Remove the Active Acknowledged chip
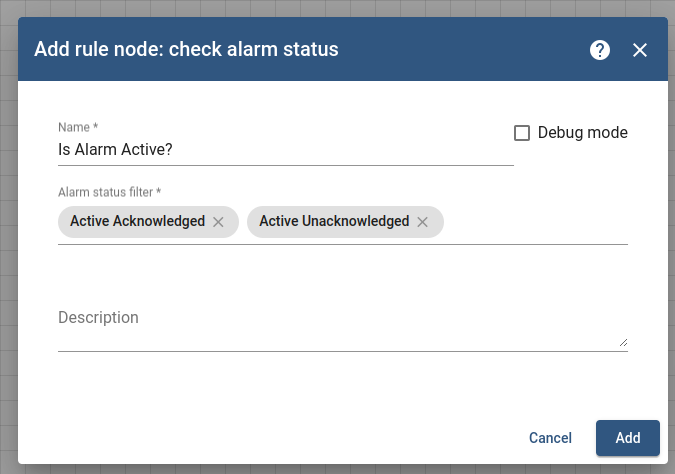 pos(218,222)
